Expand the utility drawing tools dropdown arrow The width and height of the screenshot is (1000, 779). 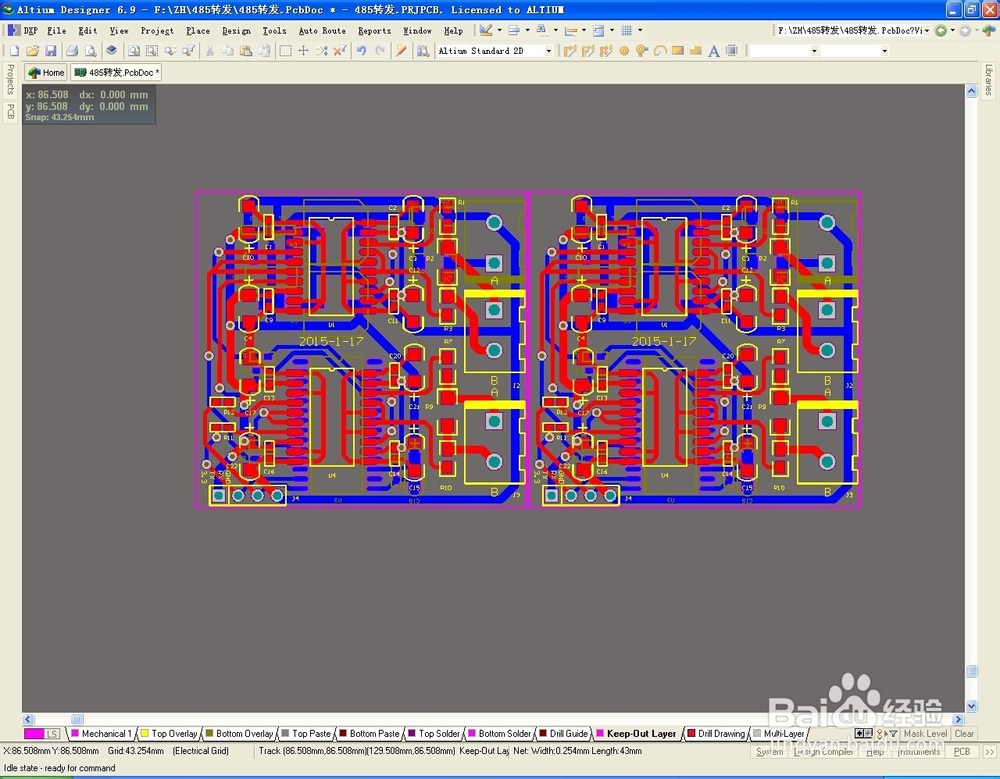(x=499, y=30)
